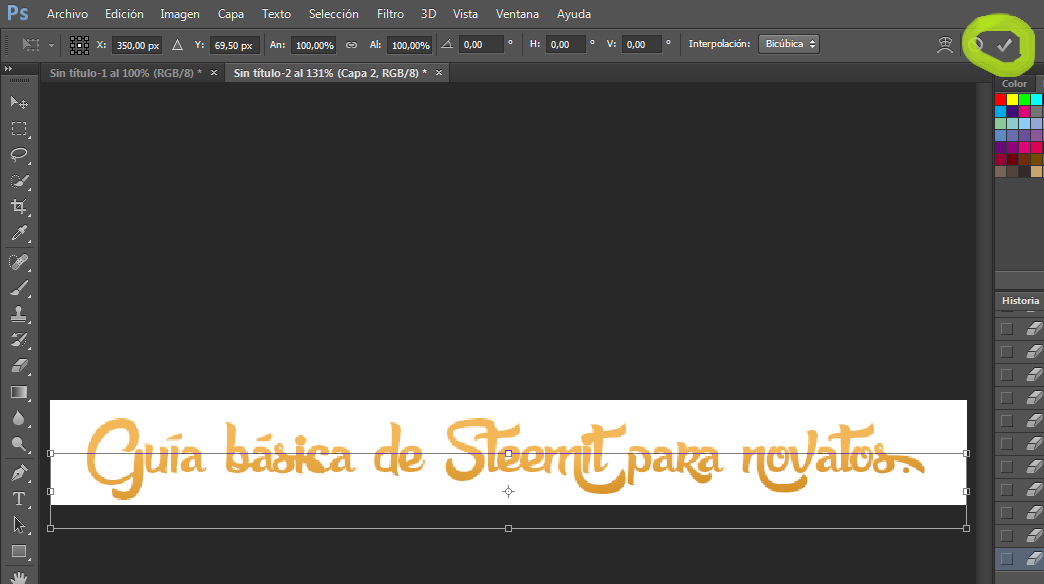
Task: Open the Imagen menu
Action: click(x=180, y=13)
